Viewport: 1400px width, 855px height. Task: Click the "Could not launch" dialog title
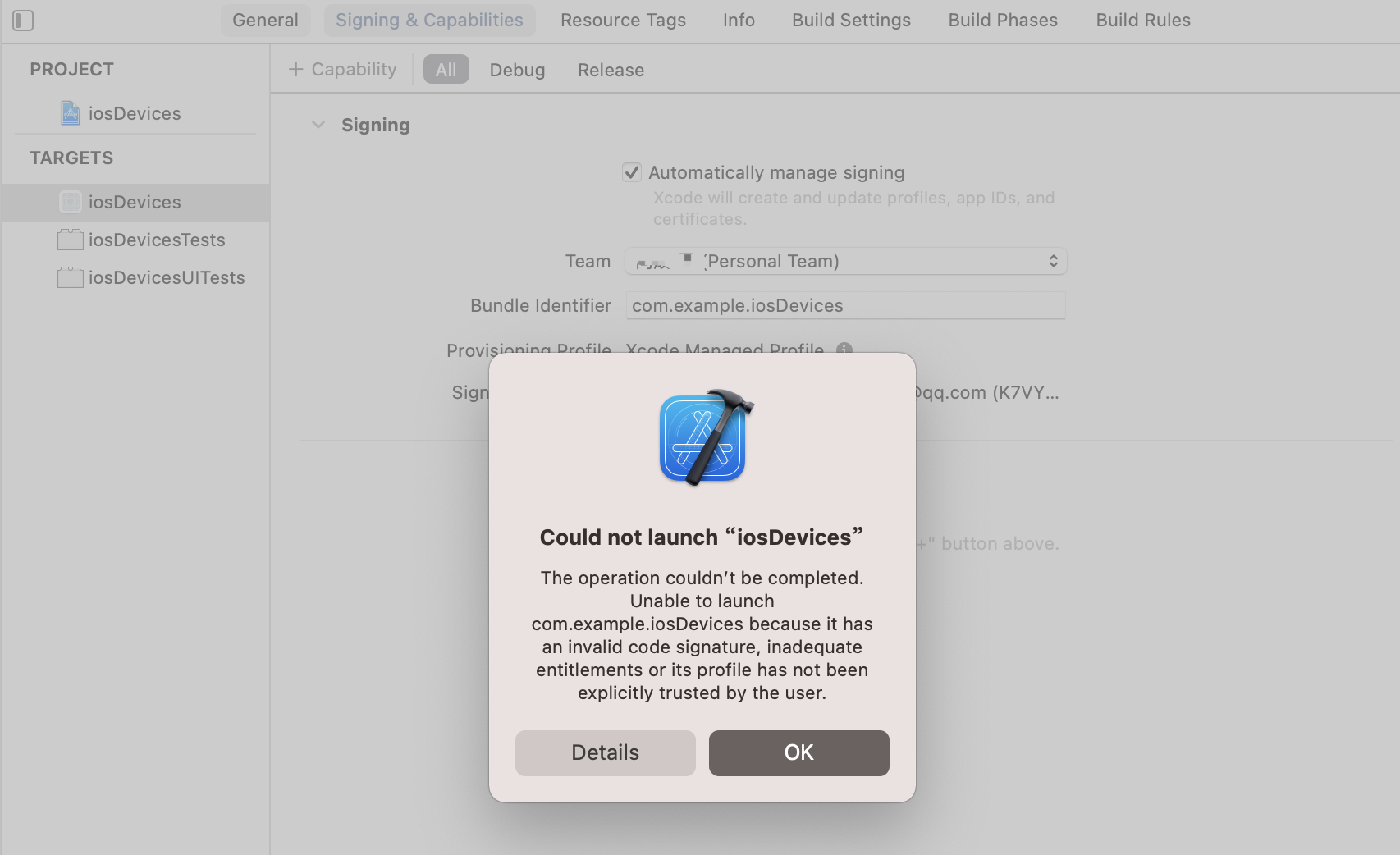702,537
